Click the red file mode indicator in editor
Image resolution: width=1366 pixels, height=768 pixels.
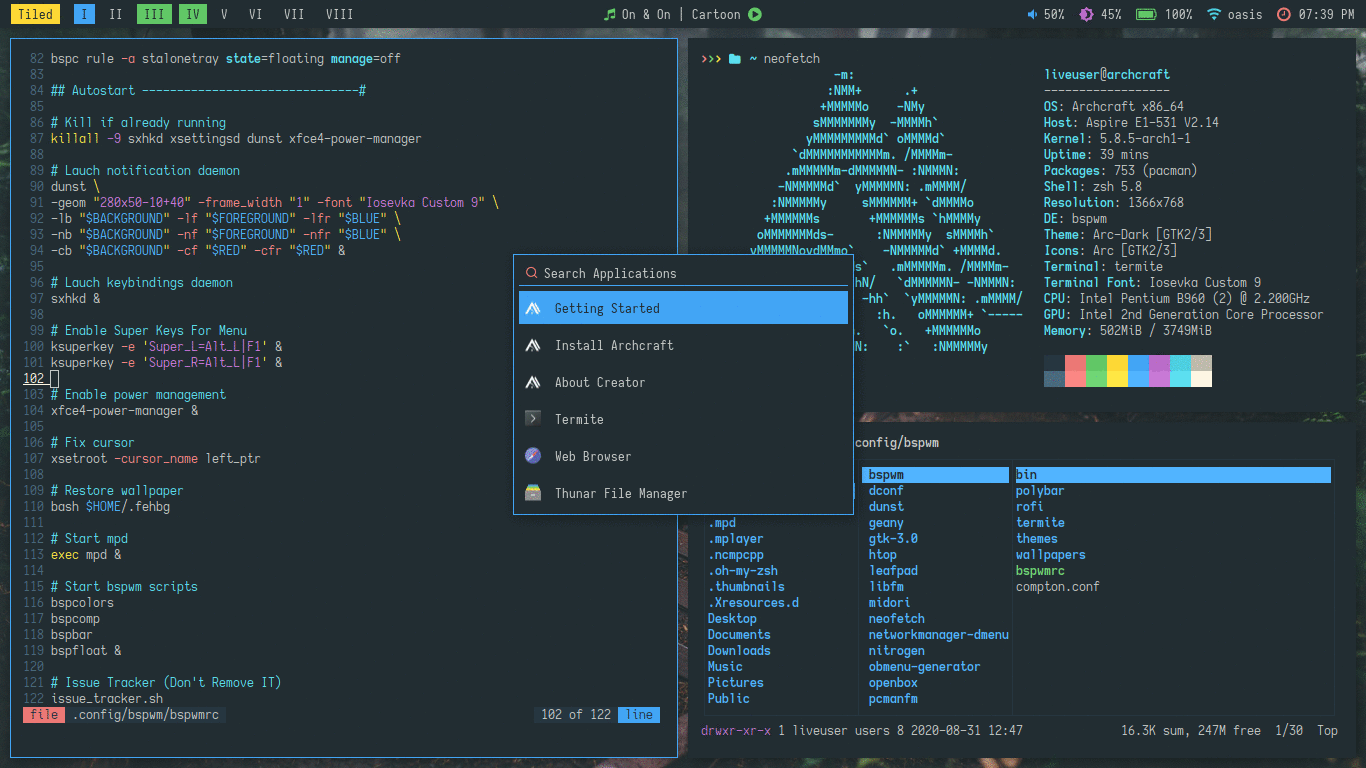(44, 715)
